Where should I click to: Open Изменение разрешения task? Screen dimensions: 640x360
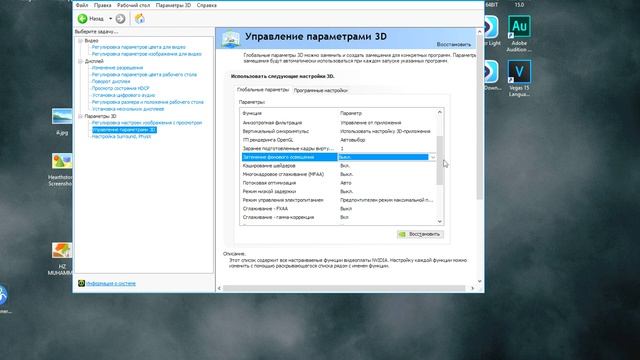pos(117,68)
